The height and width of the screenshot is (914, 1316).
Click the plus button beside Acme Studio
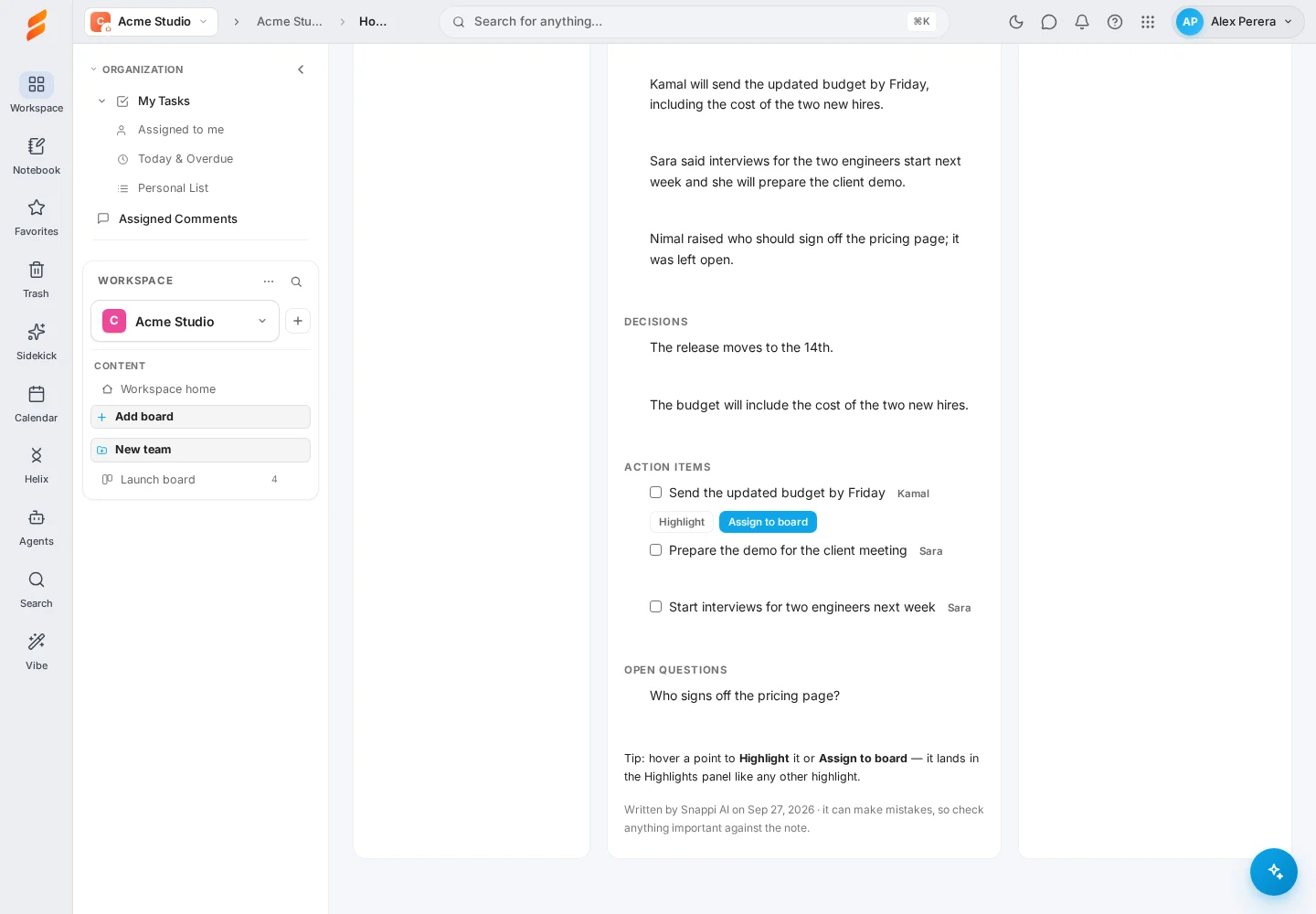click(298, 321)
